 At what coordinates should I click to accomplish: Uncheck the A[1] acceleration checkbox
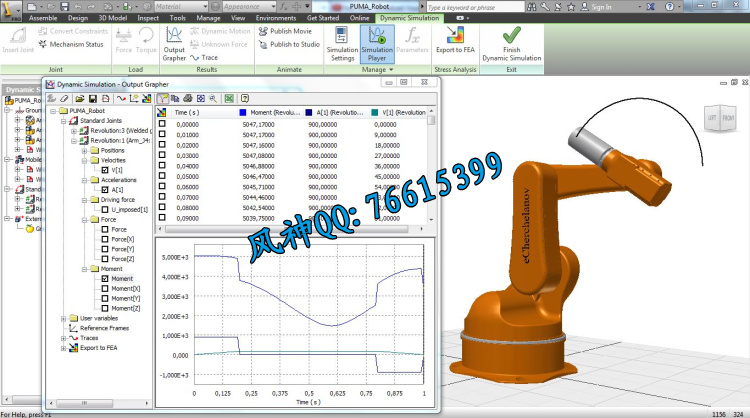click(x=105, y=190)
